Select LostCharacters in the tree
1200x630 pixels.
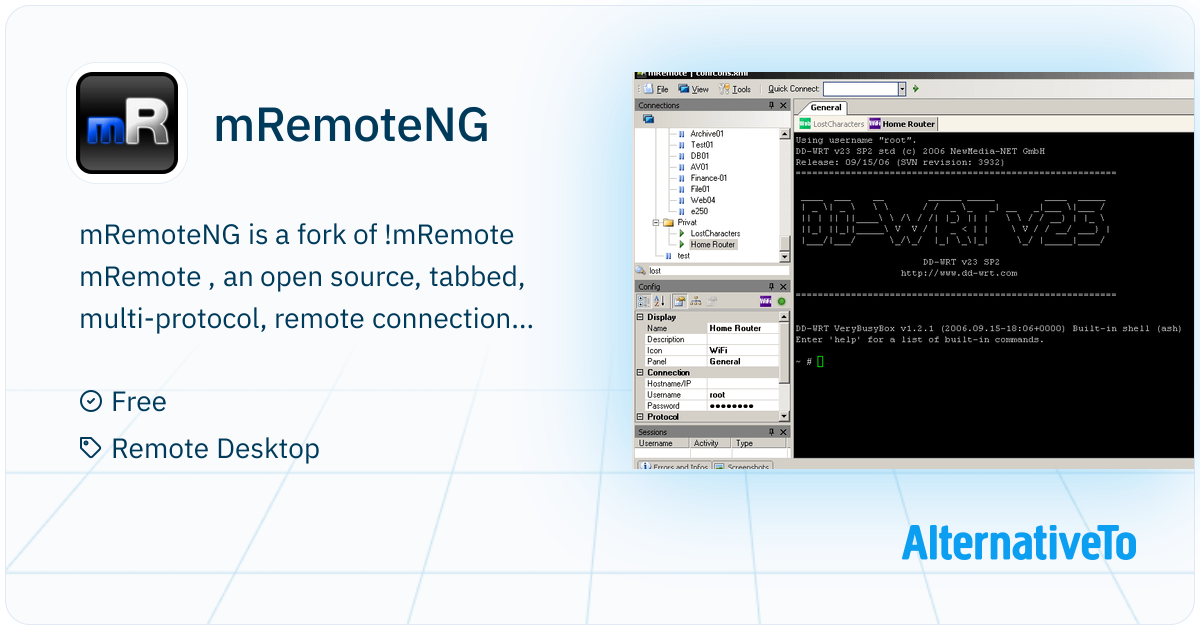tap(715, 234)
